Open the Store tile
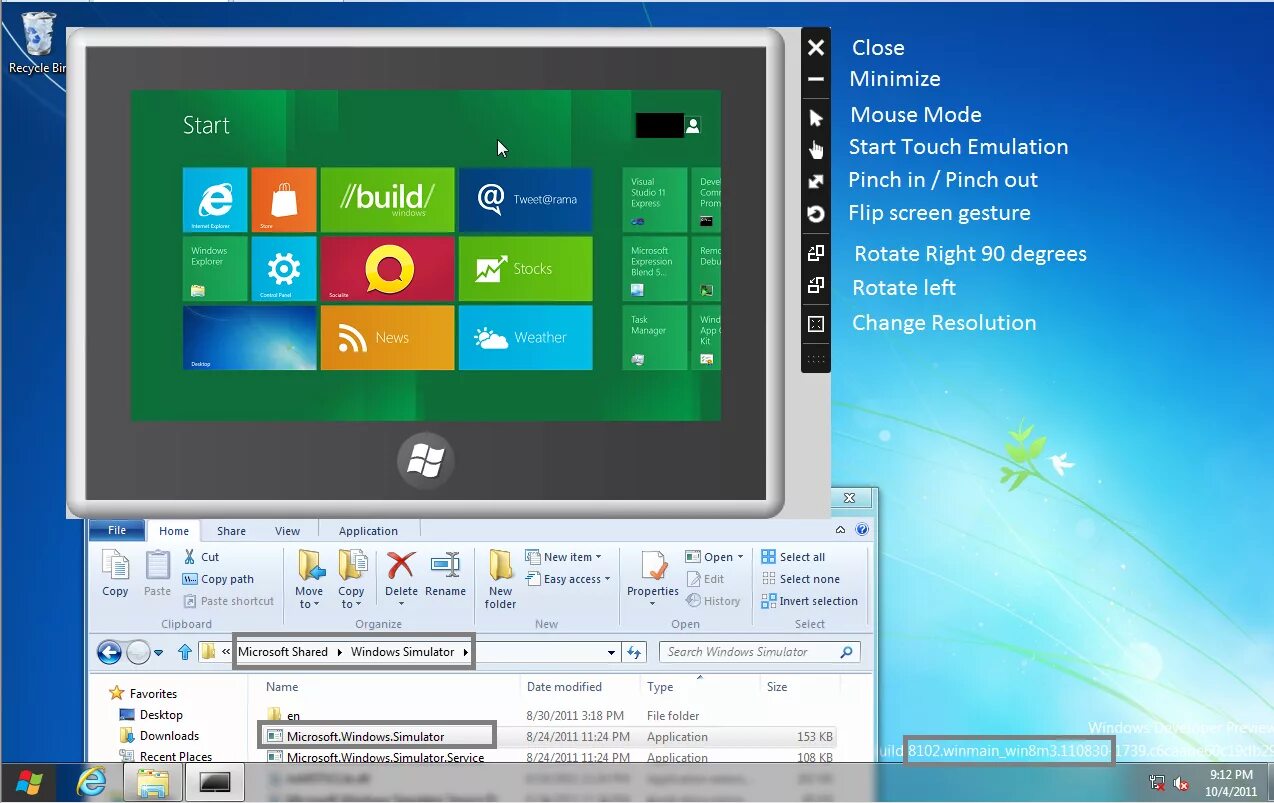 tap(284, 200)
